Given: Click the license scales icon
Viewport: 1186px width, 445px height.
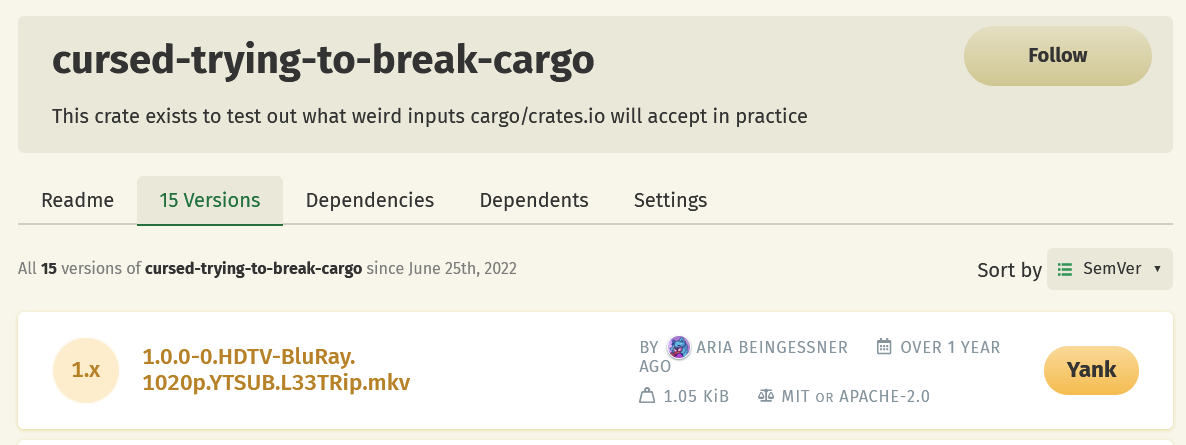Looking at the screenshot, I should click(x=766, y=396).
